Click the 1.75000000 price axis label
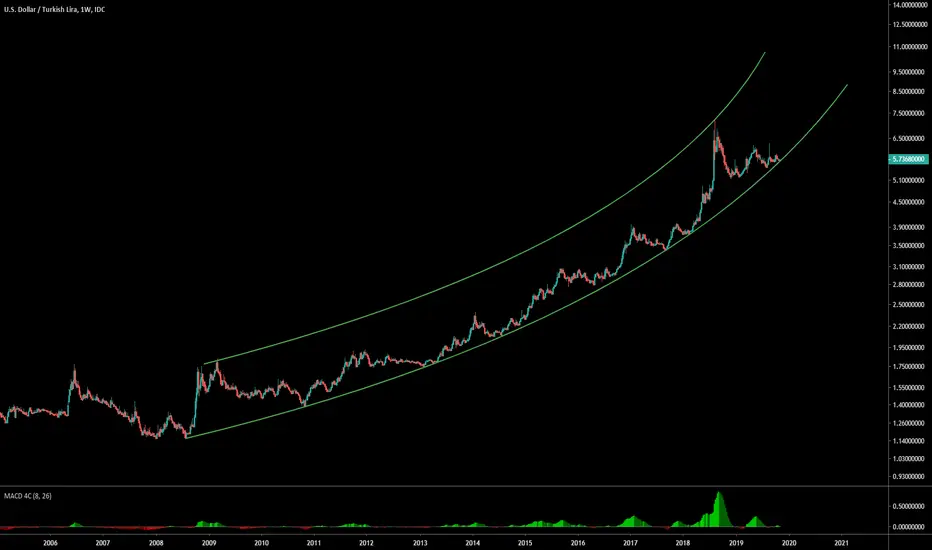The width and height of the screenshot is (932, 550). [x=909, y=366]
